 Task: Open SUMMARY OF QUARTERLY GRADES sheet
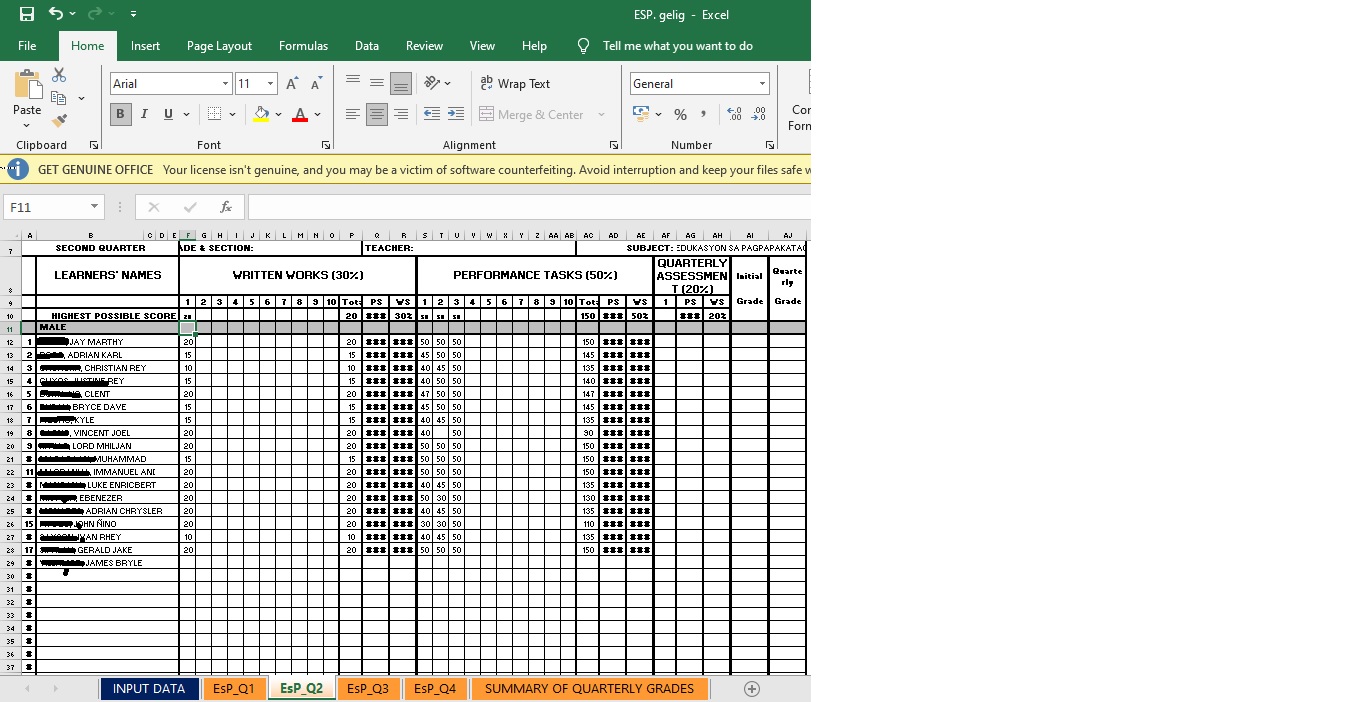coord(589,689)
